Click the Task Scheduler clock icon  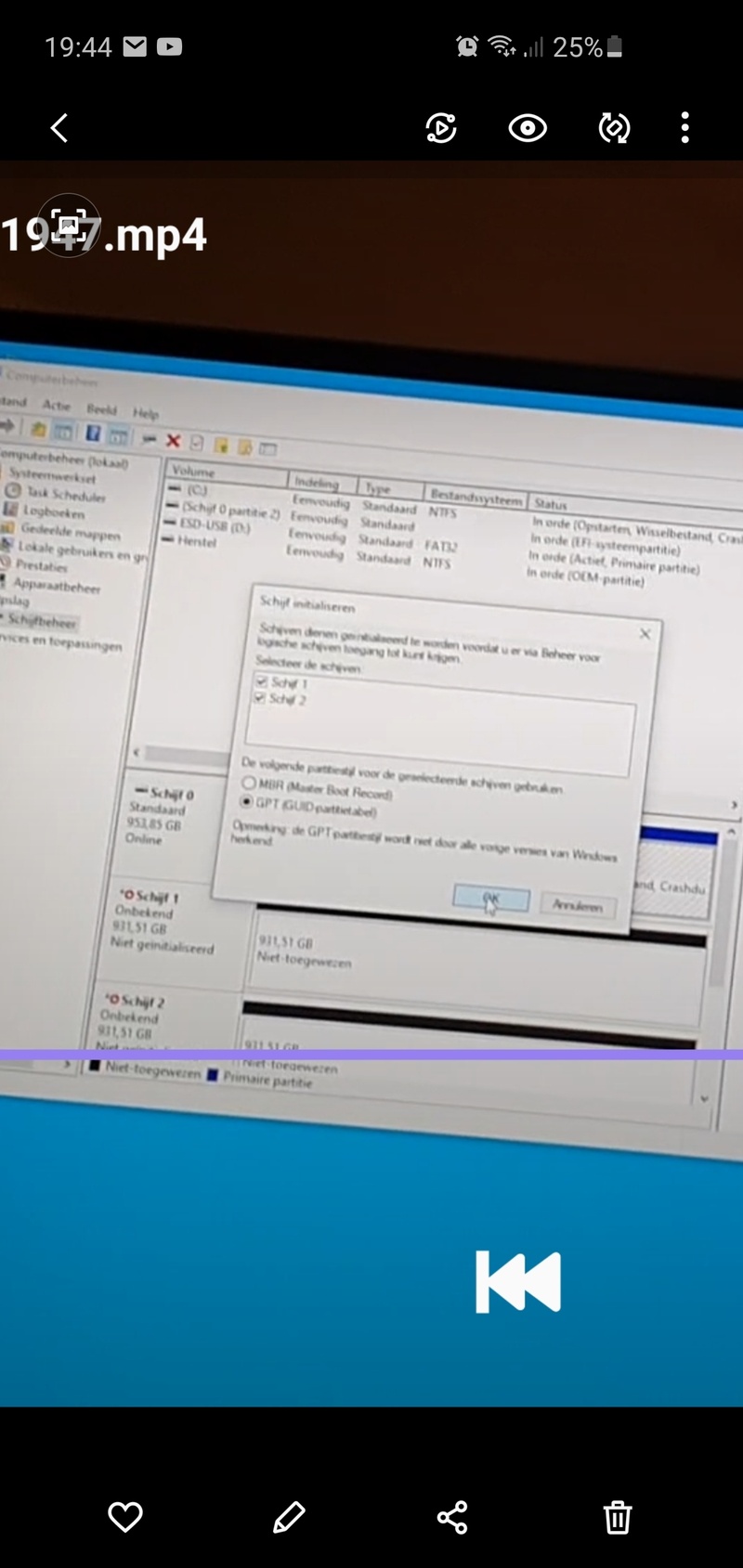tap(13, 490)
